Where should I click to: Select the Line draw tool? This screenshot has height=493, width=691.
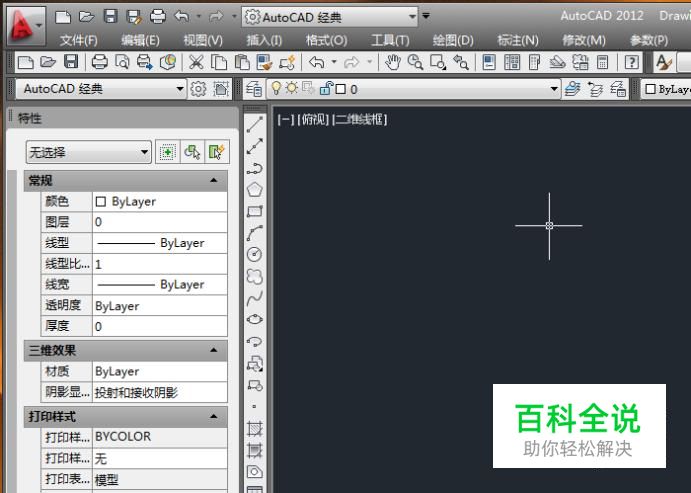tap(255, 124)
